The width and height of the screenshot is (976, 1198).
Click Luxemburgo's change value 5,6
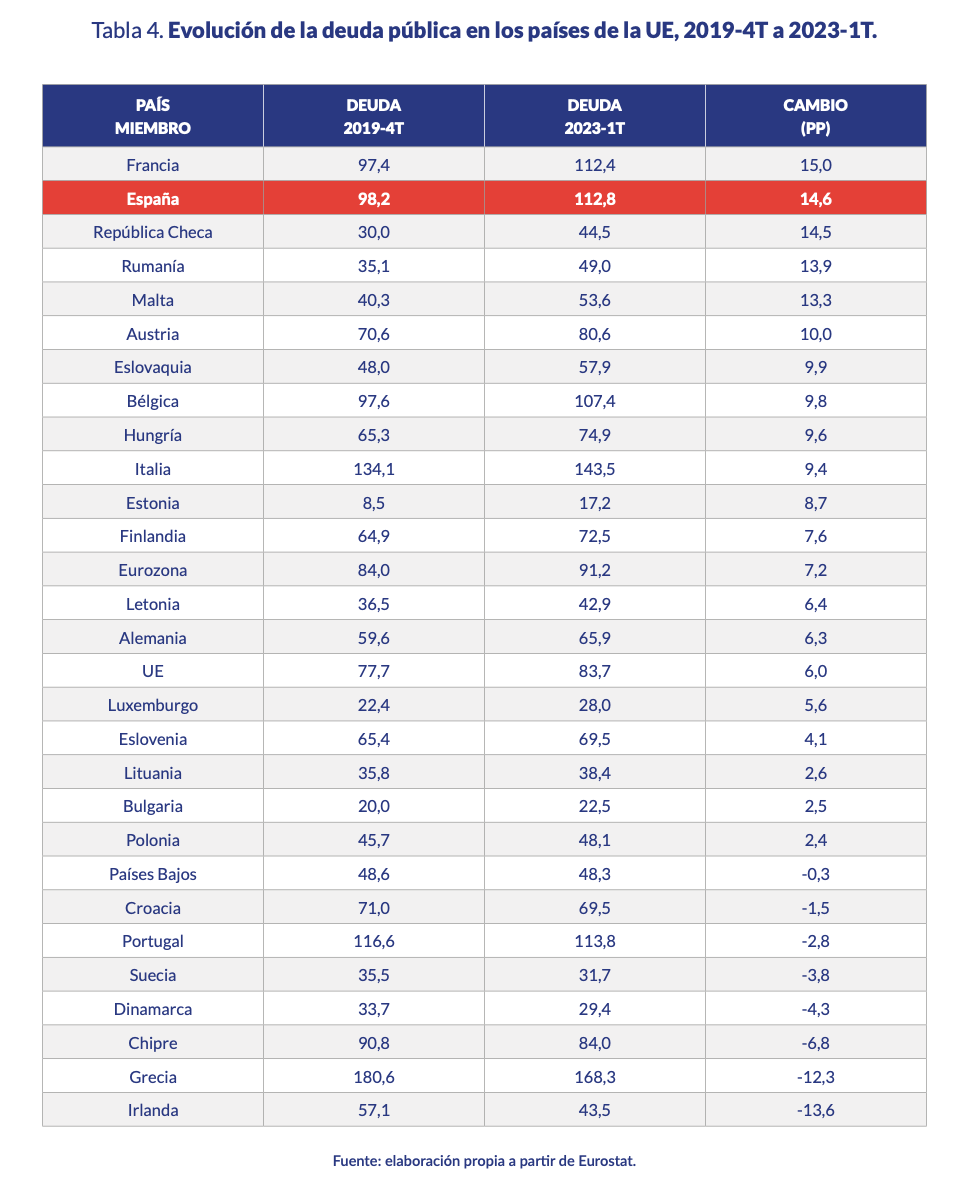tap(815, 705)
